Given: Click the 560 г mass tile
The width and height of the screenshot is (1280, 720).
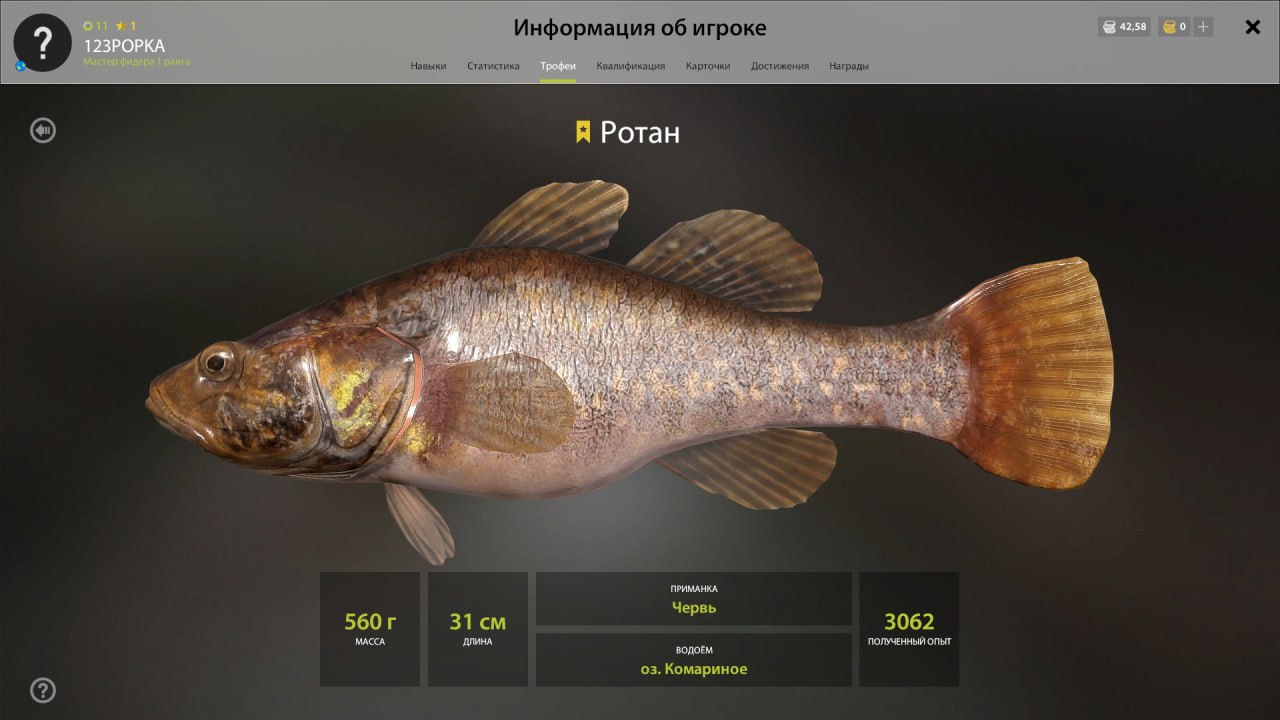Looking at the screenshot, I should point(370,629).
